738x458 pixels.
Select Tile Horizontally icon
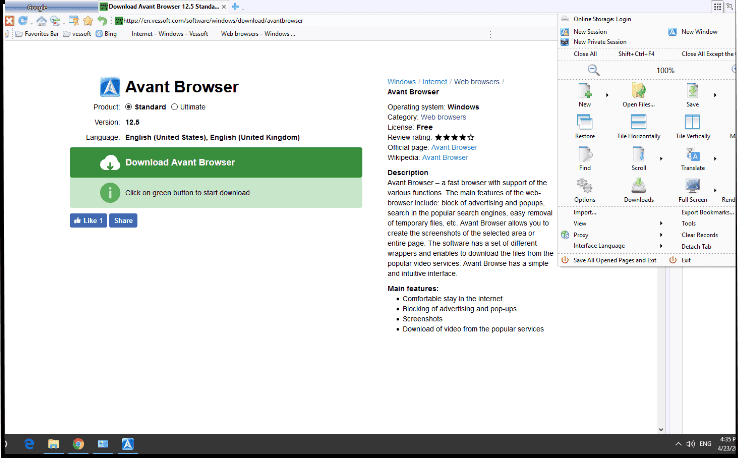(638, 123)
